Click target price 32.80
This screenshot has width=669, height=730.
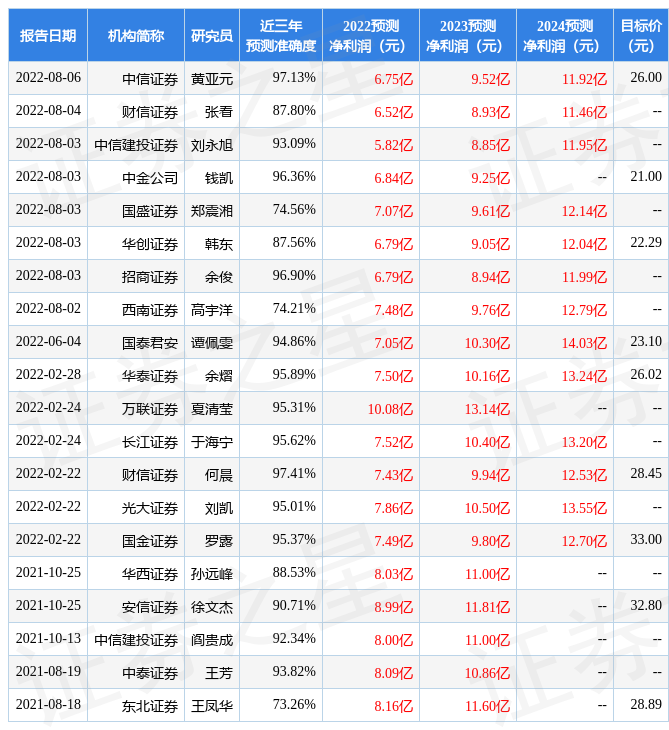pos(646,606)
